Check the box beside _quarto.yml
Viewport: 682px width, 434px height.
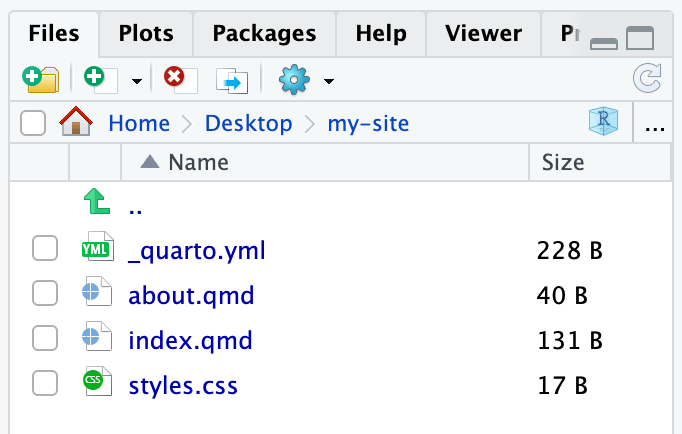click(45, 250)
